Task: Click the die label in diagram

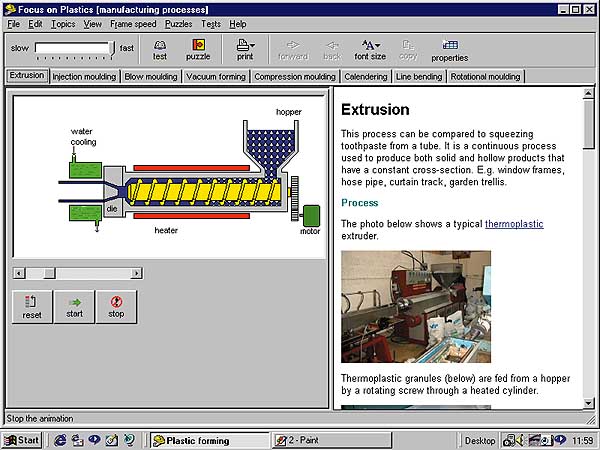Action: [x=112, y=209]
